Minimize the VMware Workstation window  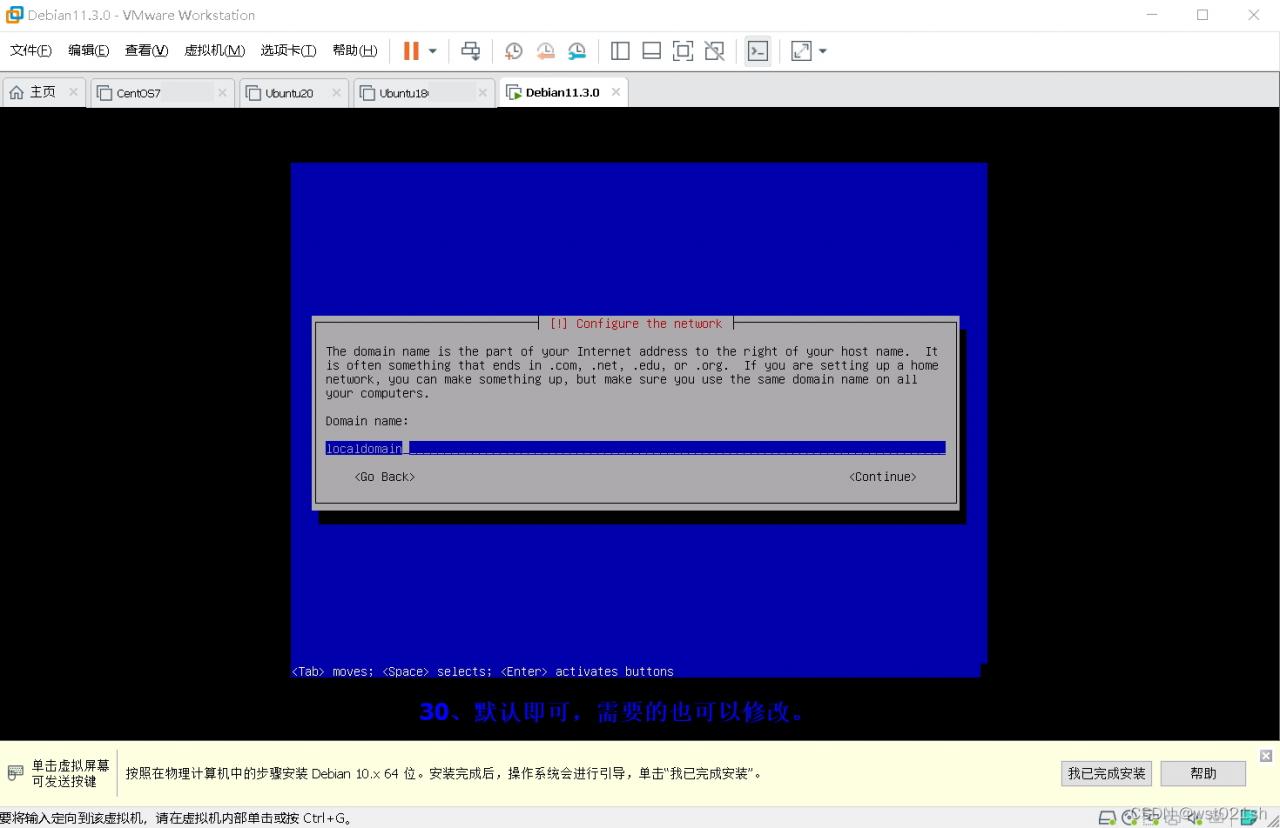coord(1151,15)
